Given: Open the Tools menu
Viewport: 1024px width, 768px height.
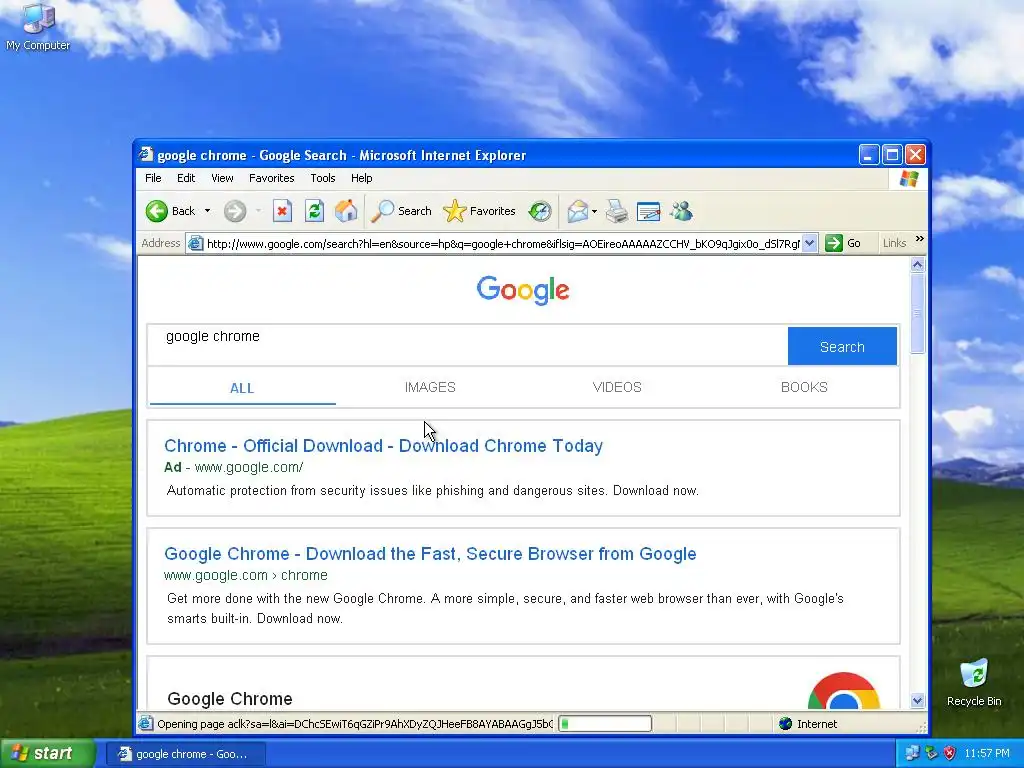Looking at the screenshot, I should point(323,178).
